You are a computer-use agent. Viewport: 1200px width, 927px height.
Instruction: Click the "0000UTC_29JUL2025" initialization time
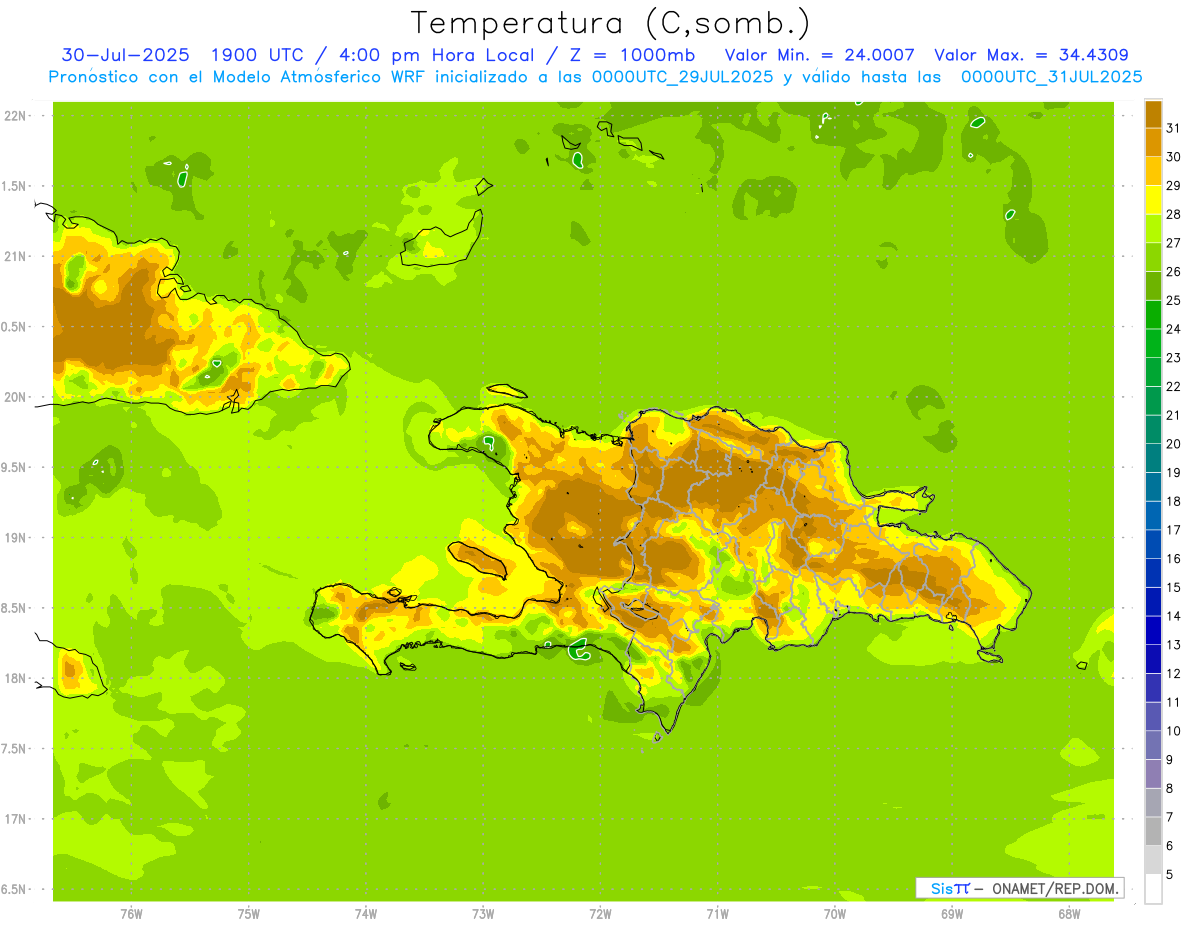pyautogui.click(x=682, y=77)
